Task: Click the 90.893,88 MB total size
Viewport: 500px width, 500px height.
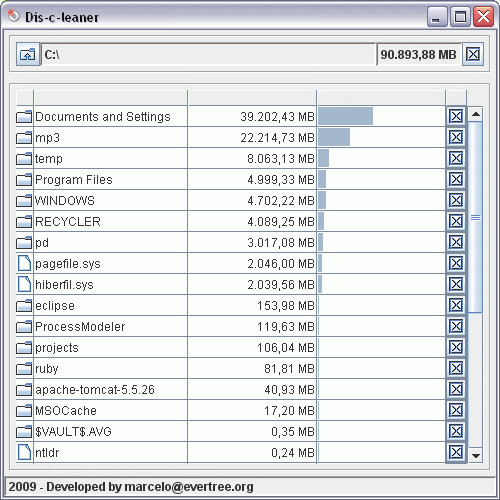Action: [x=418, y=54]
